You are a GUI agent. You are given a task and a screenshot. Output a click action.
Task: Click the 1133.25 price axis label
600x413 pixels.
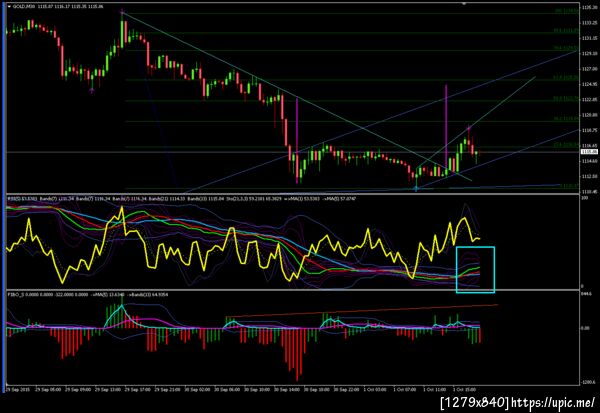[589, 23]
